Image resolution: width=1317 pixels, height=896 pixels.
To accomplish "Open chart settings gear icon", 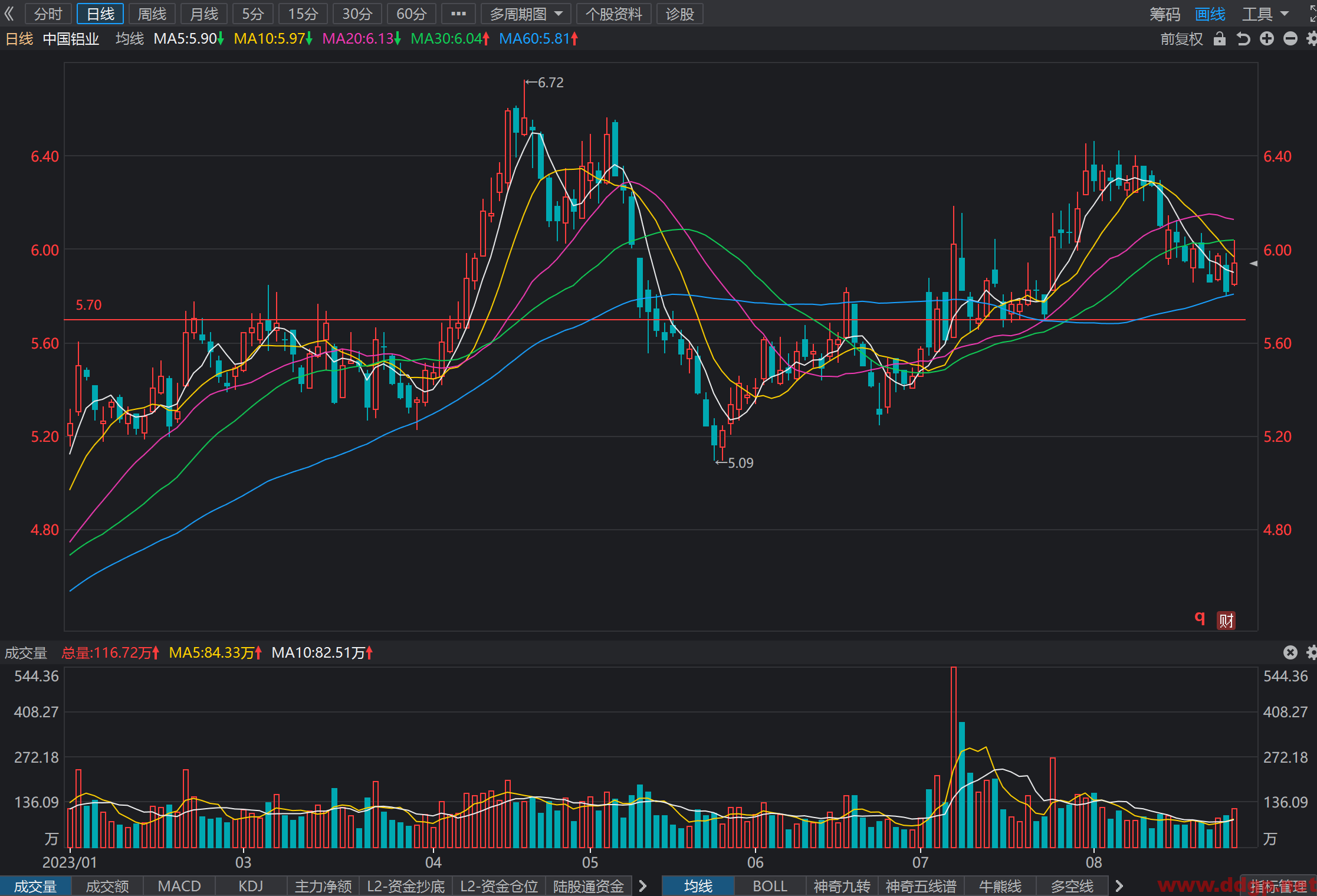I will click(1312, 39).
